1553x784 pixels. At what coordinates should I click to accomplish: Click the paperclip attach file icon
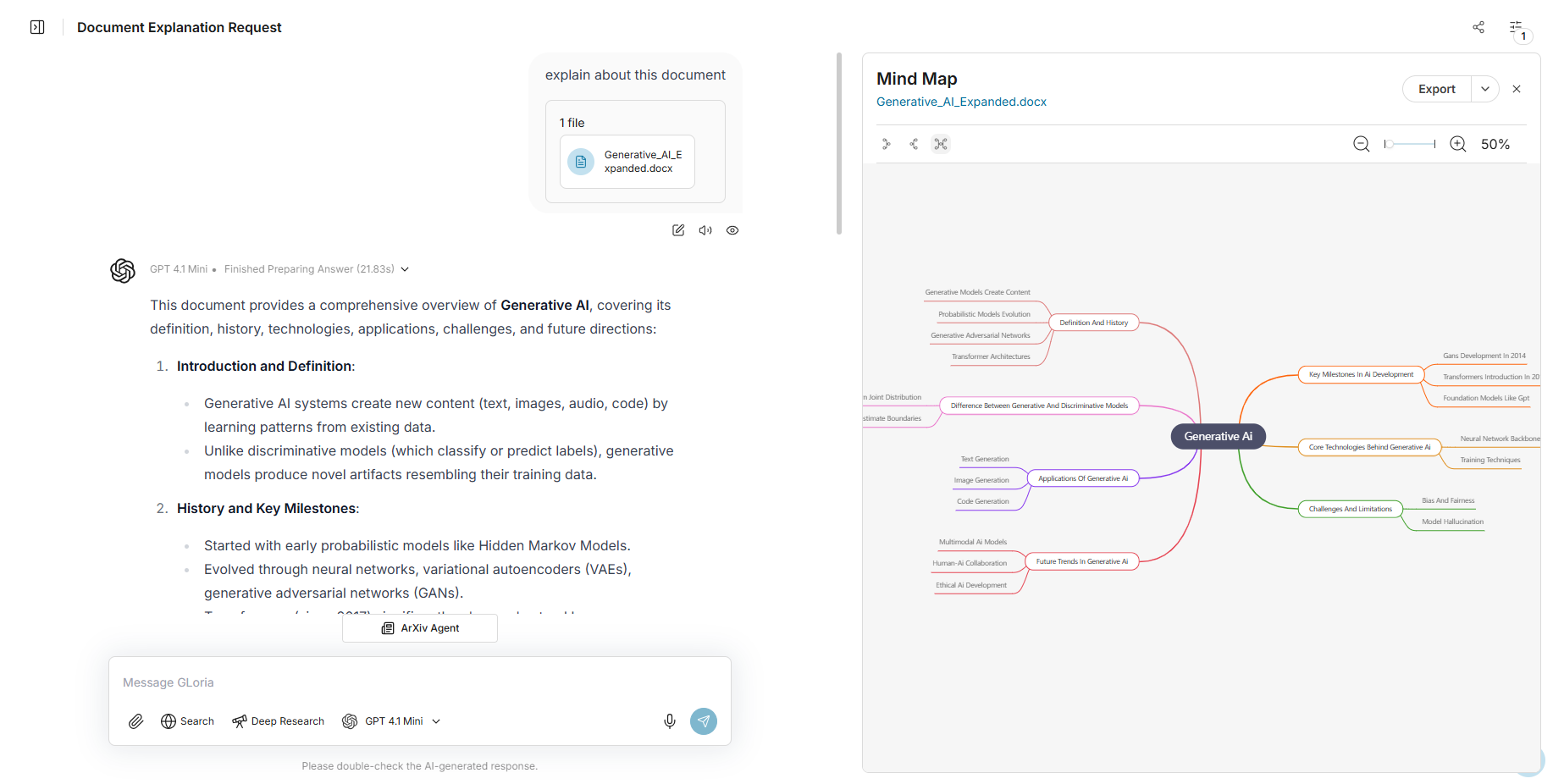[135, 721]
